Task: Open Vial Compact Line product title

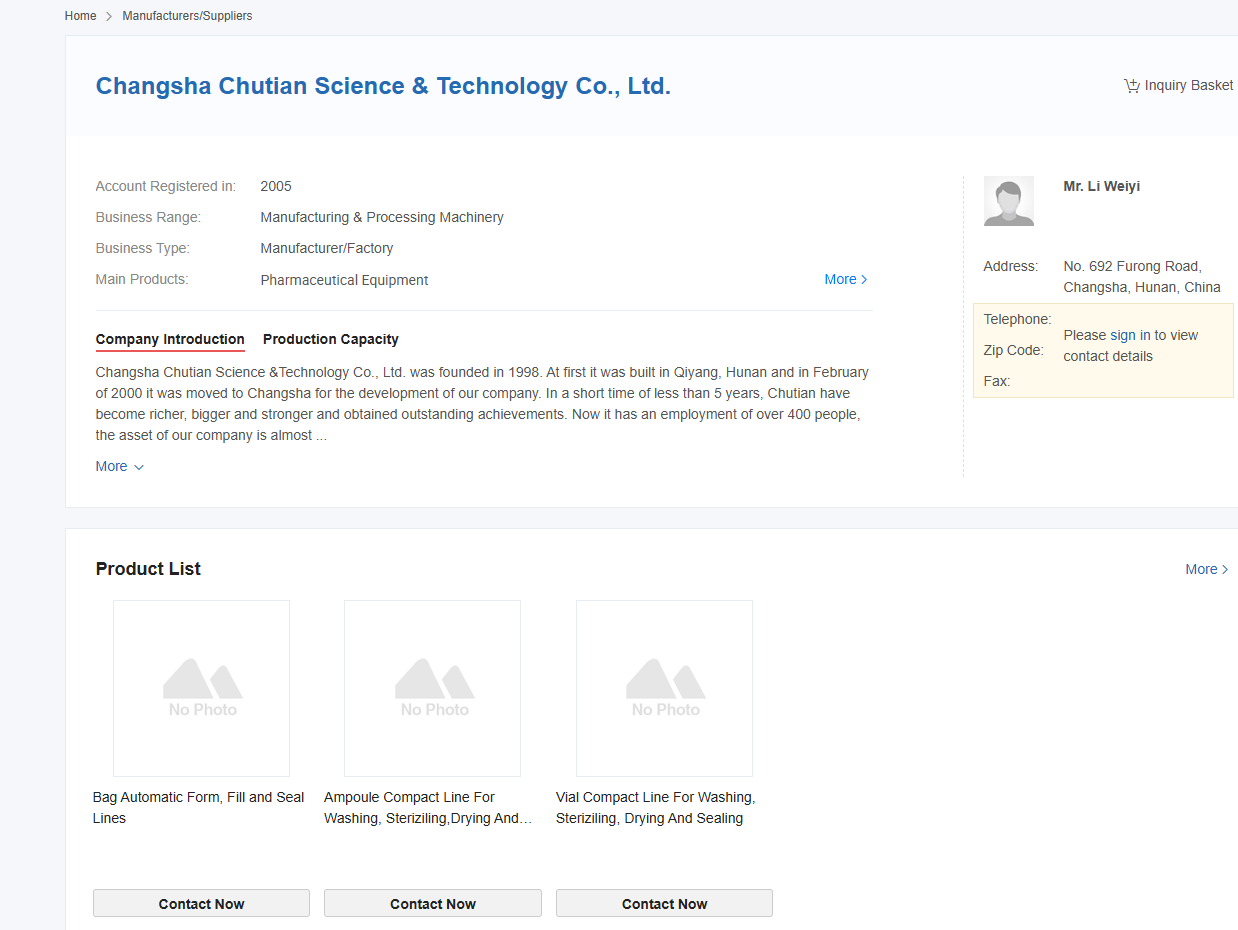Action: tap(655, 807)
